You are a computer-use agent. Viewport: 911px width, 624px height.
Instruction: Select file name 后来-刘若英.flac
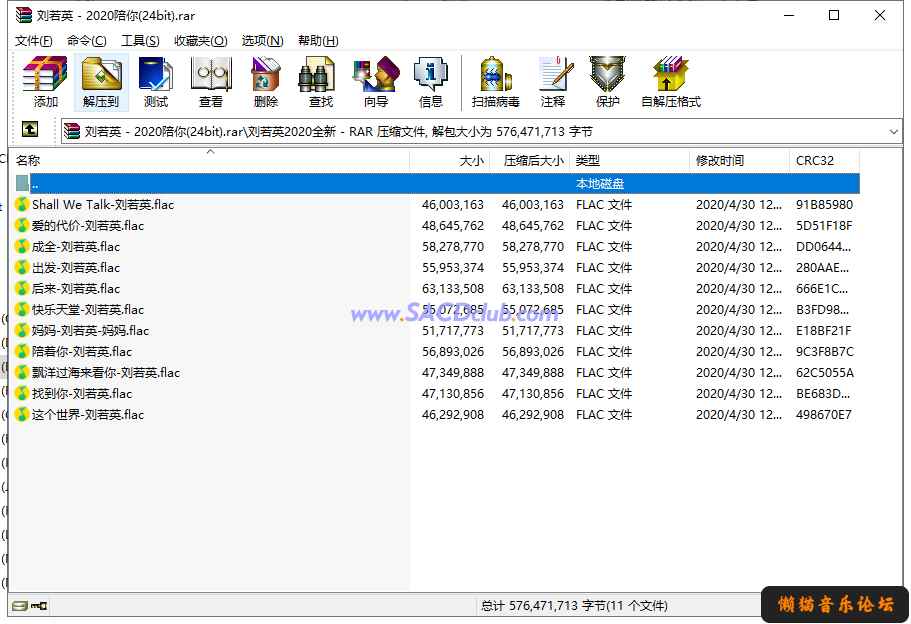pos(76,288)
